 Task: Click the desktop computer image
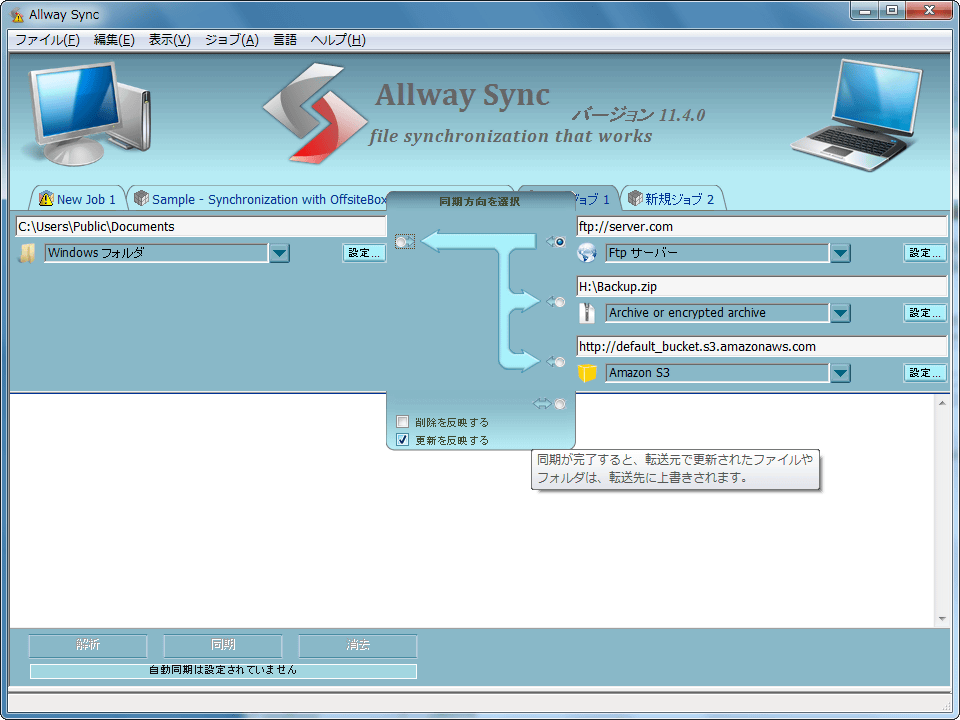(x=87, y=112)
